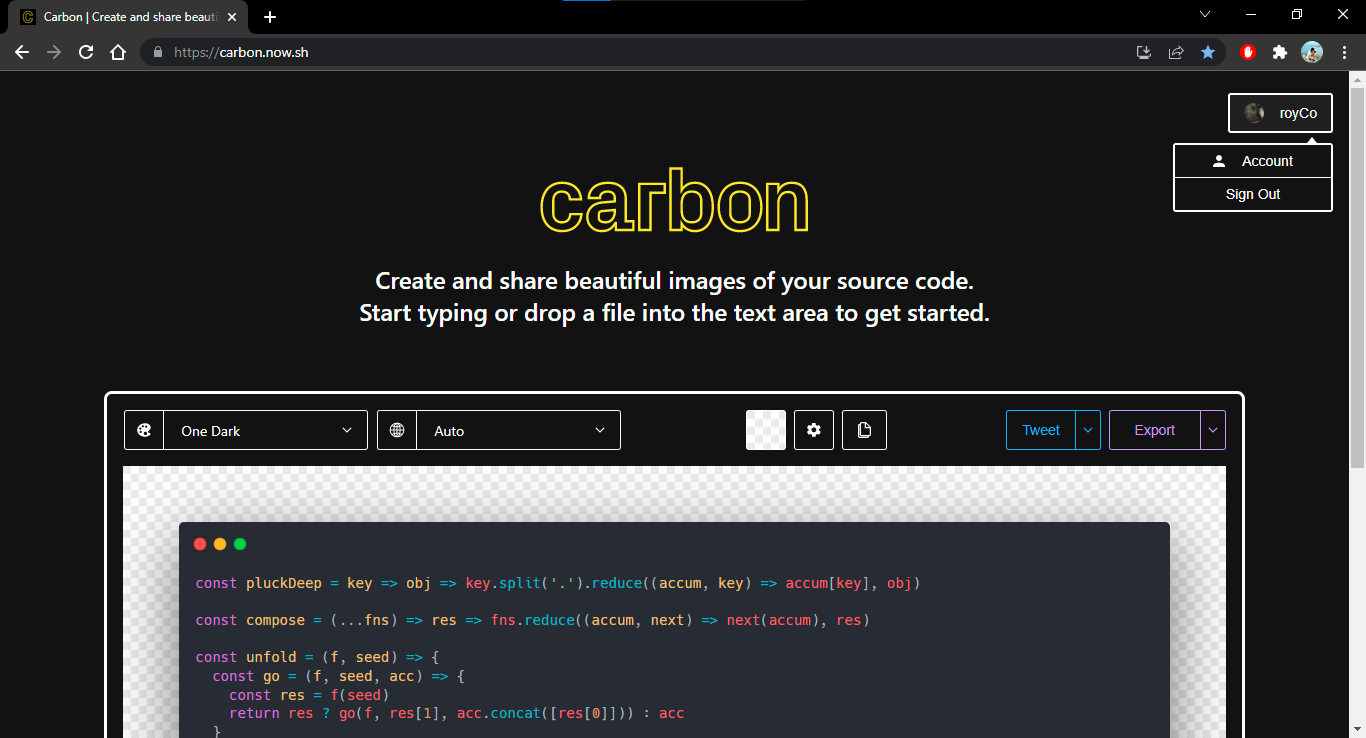Image resolution: width=1366 pixels, height=738 pixels.
Task: Open the background color swatch
Action: pyautogui.click(x=765, y=430)
